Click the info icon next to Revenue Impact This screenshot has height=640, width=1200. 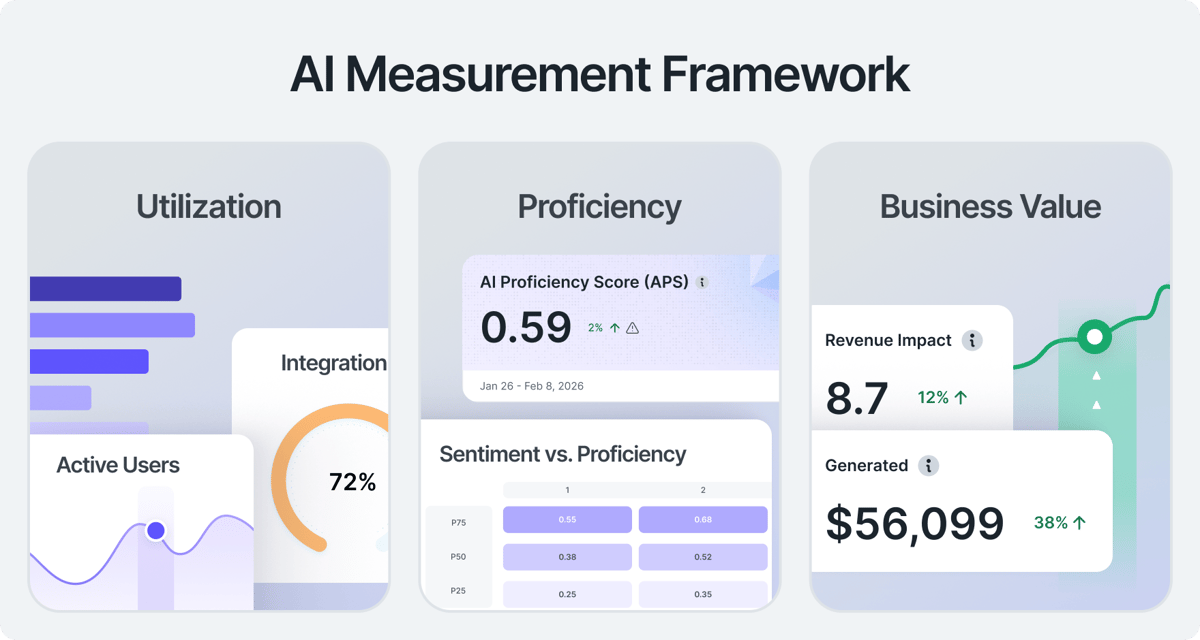(x=971, y=340)
